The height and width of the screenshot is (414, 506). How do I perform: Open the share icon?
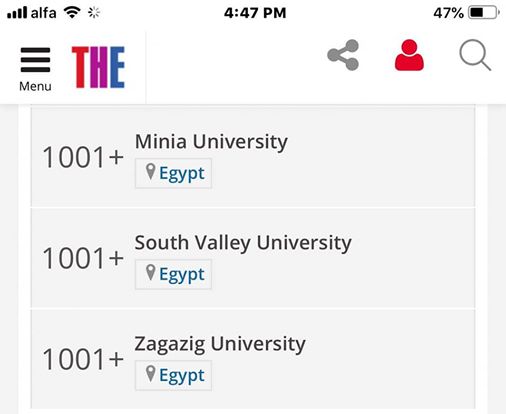click(343, 55)
